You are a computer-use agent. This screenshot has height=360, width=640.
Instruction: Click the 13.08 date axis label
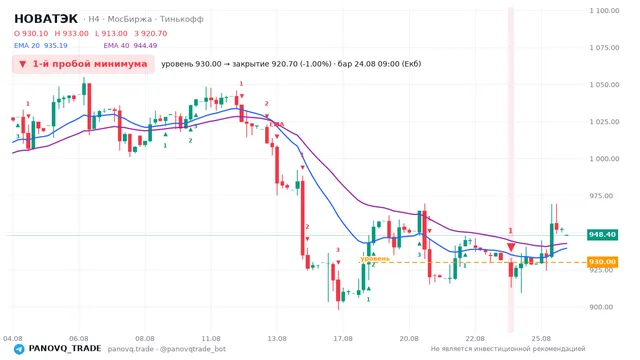(x=277, y=338)
